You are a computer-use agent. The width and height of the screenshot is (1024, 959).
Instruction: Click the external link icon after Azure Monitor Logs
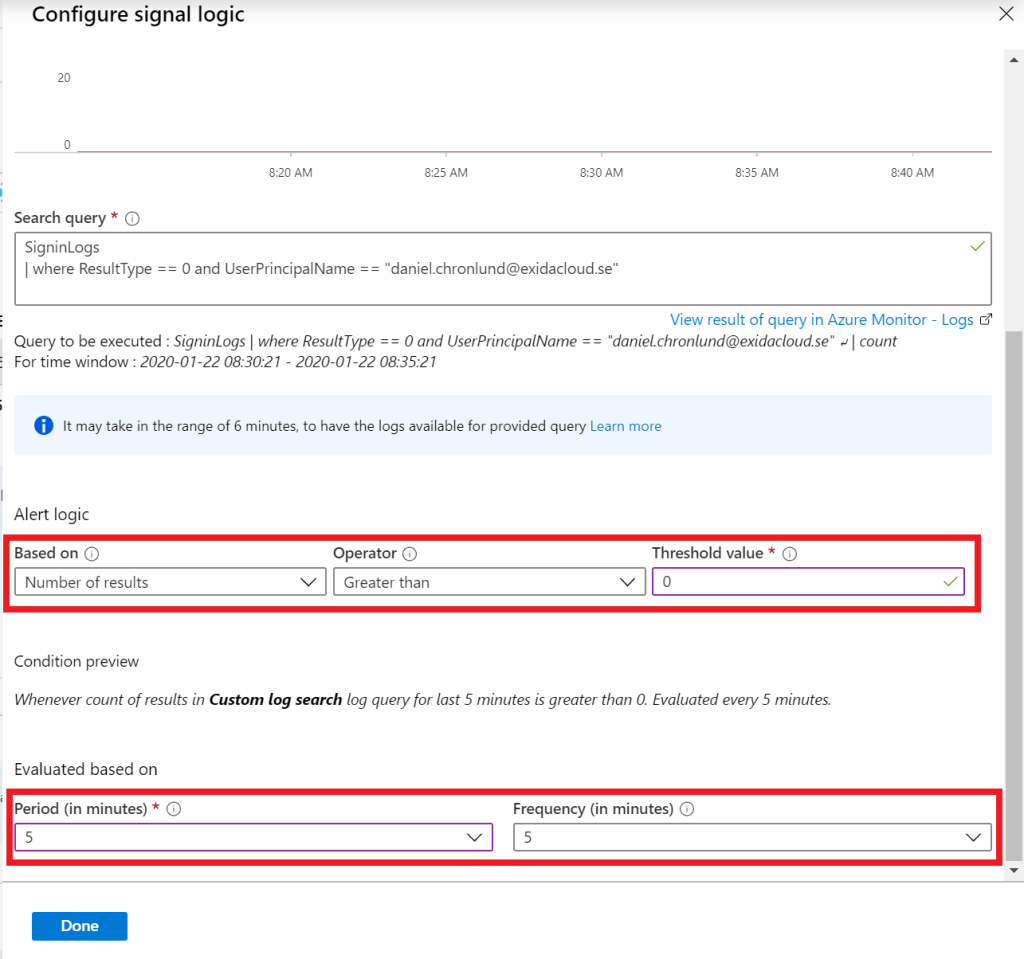click(984, 319)
